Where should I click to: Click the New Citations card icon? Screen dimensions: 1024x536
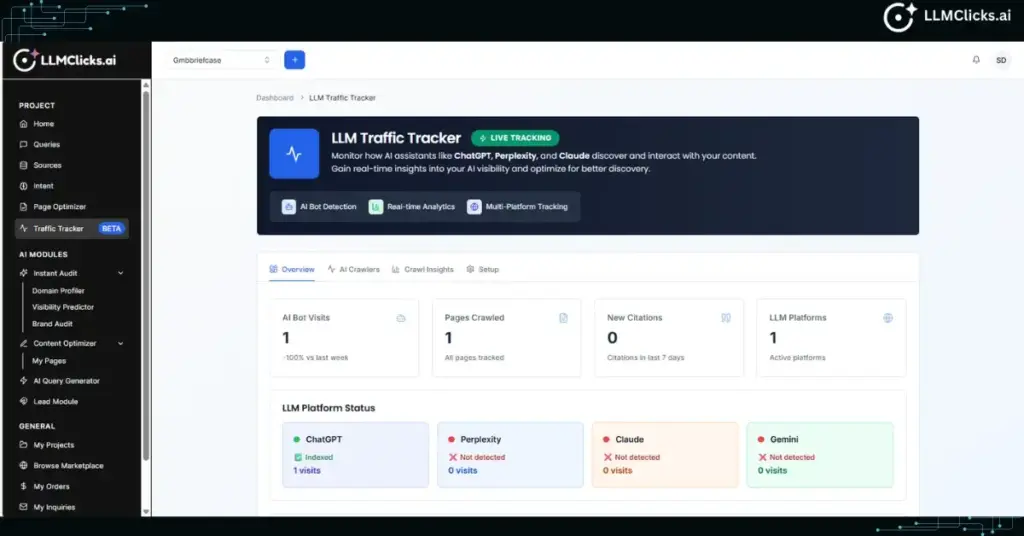[726, 318]
